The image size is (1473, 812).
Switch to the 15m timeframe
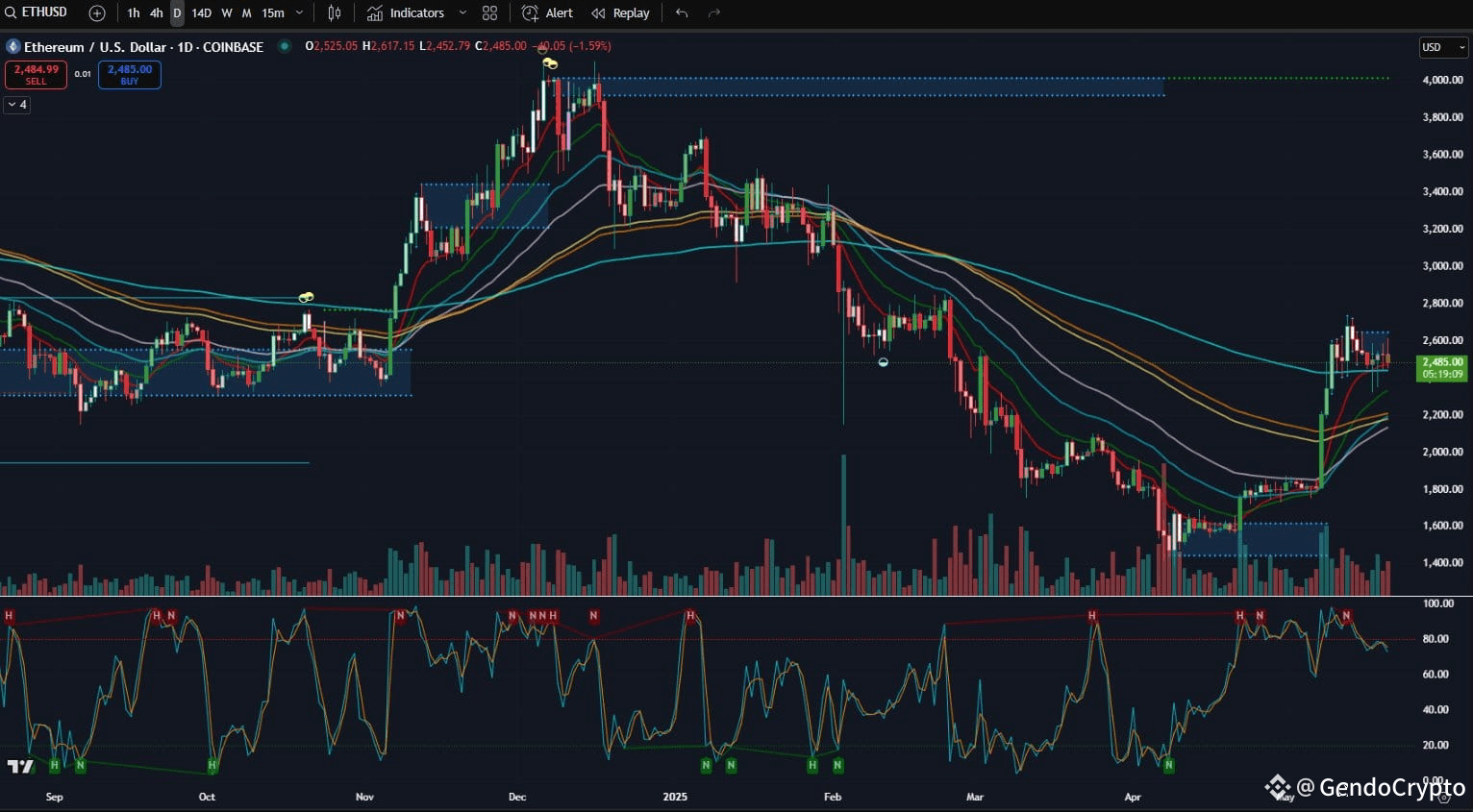point(273,13)
